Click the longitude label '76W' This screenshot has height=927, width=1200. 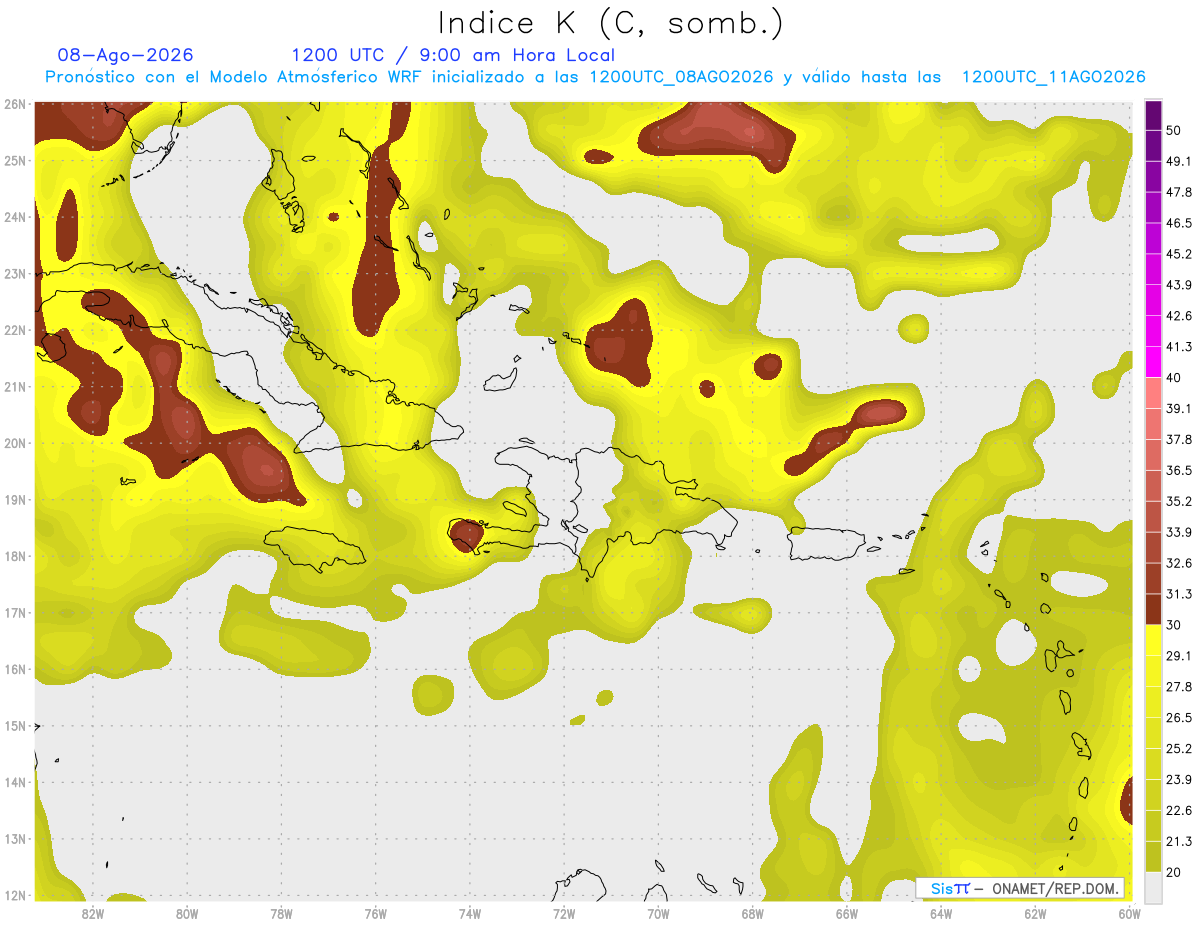tap(376, 914)
